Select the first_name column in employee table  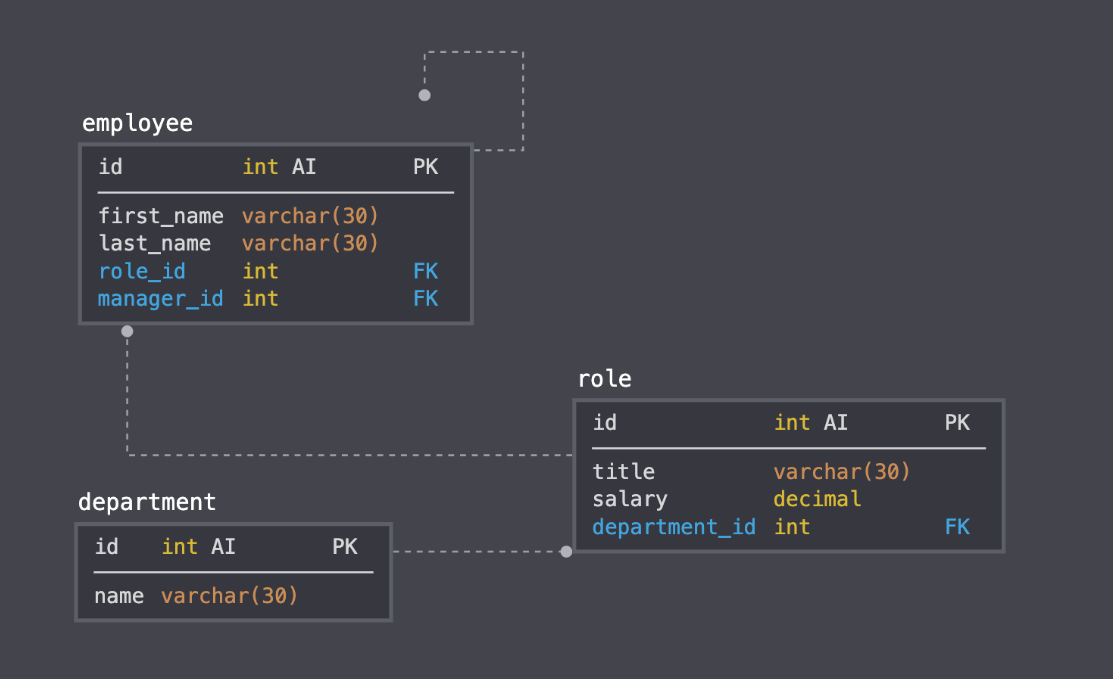[x=161, y=216]
